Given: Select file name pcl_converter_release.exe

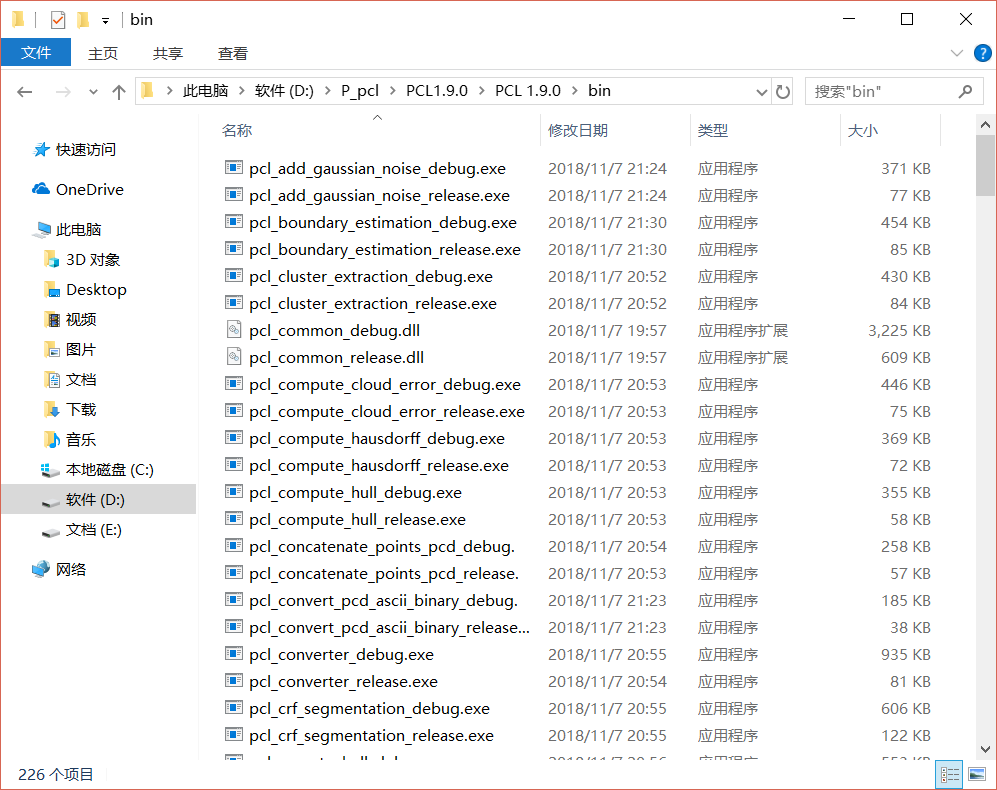Looking at the screenshot, I should pos(343,681).
